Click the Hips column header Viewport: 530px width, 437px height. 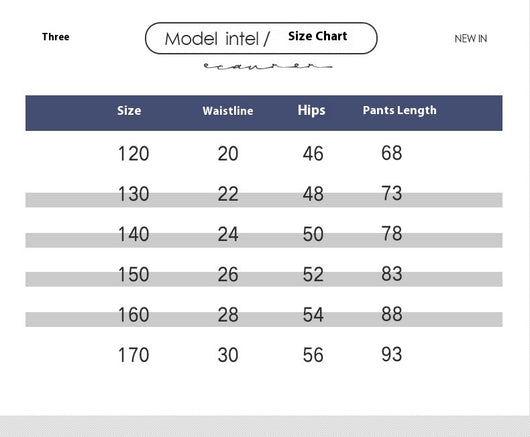click(x=311, y=111)
